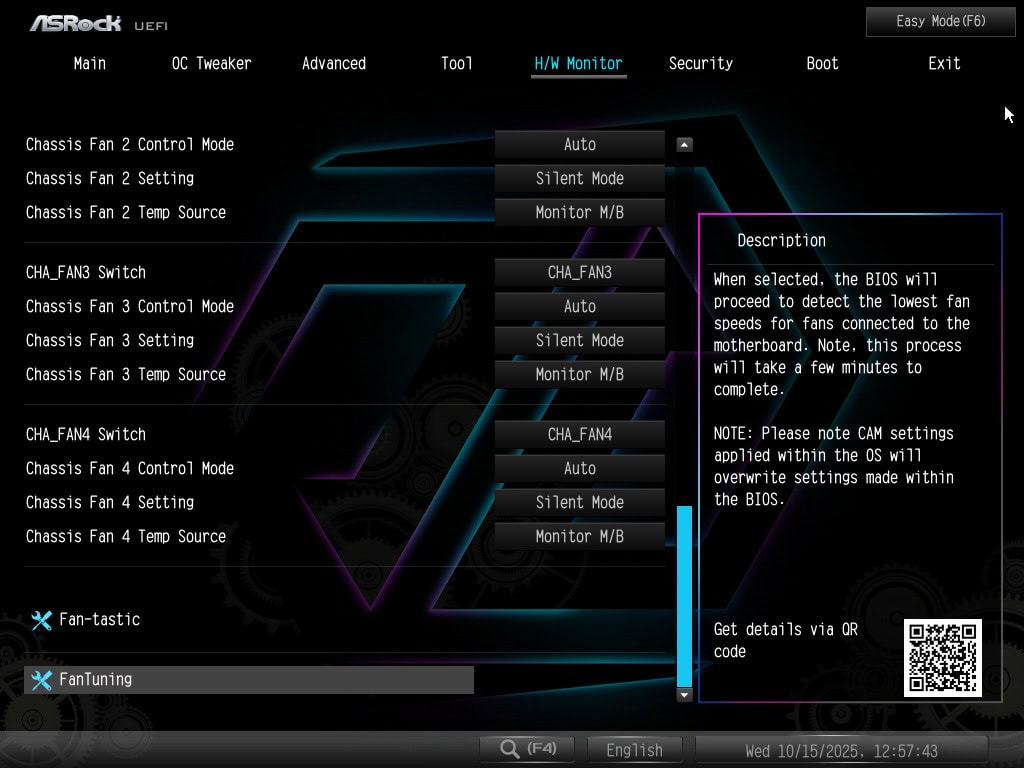Toggle the CHA_FAN4 Switch value
The image size is (1024, 768).
(x=579, y=435)
